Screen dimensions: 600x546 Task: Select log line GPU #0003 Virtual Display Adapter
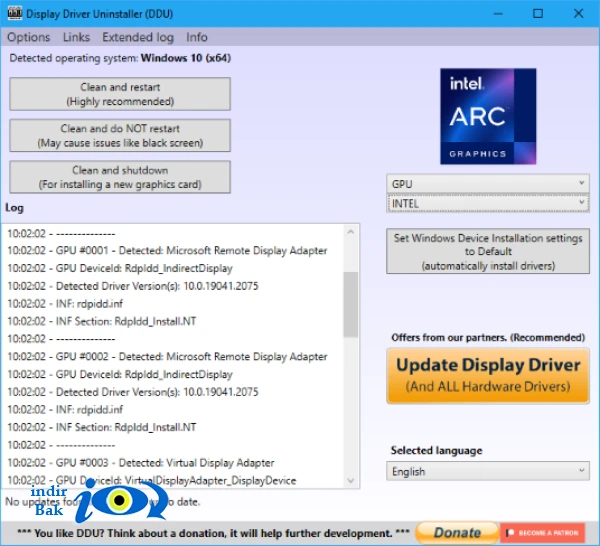[141, 463]
